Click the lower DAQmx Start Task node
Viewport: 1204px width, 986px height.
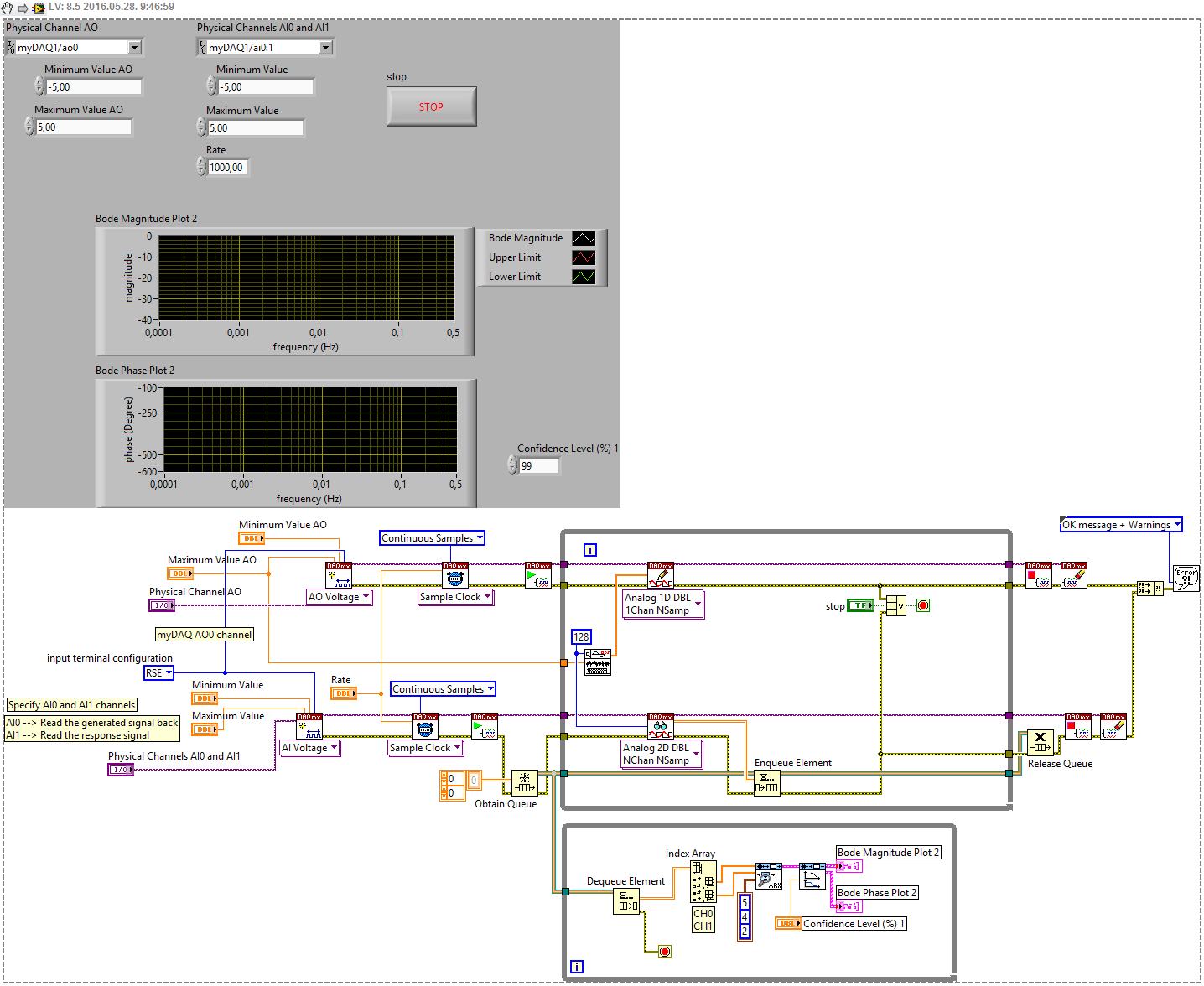[485, 726]
